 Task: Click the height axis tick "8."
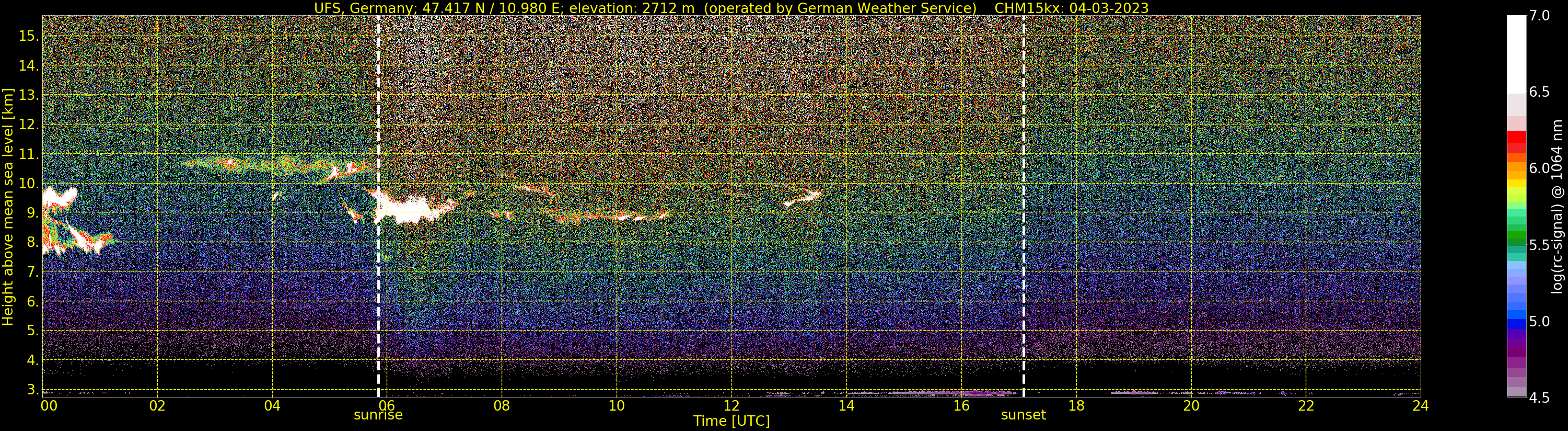pyautogui.click(x=32, y=243)
